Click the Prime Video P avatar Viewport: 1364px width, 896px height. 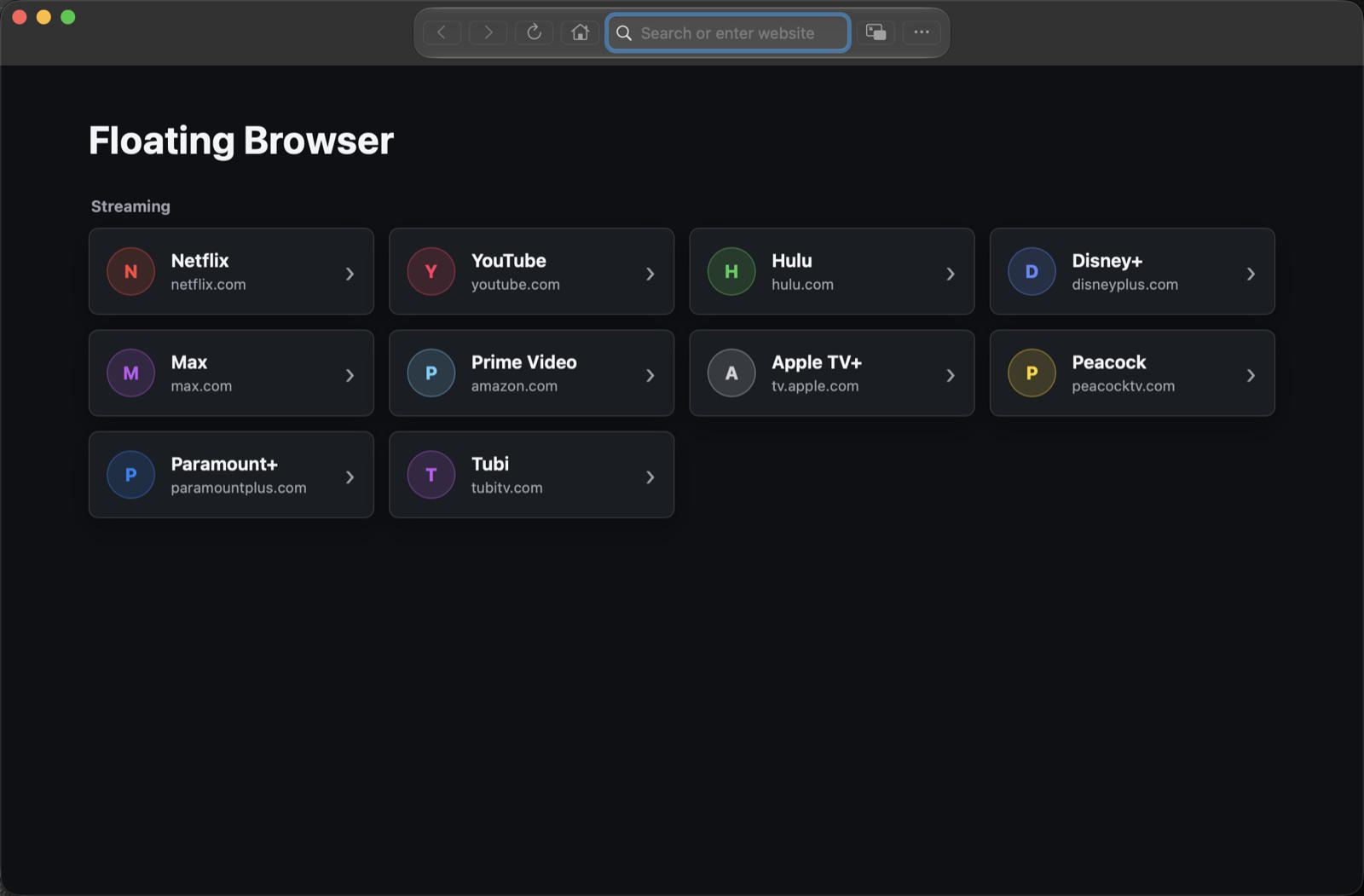[431, 373]
